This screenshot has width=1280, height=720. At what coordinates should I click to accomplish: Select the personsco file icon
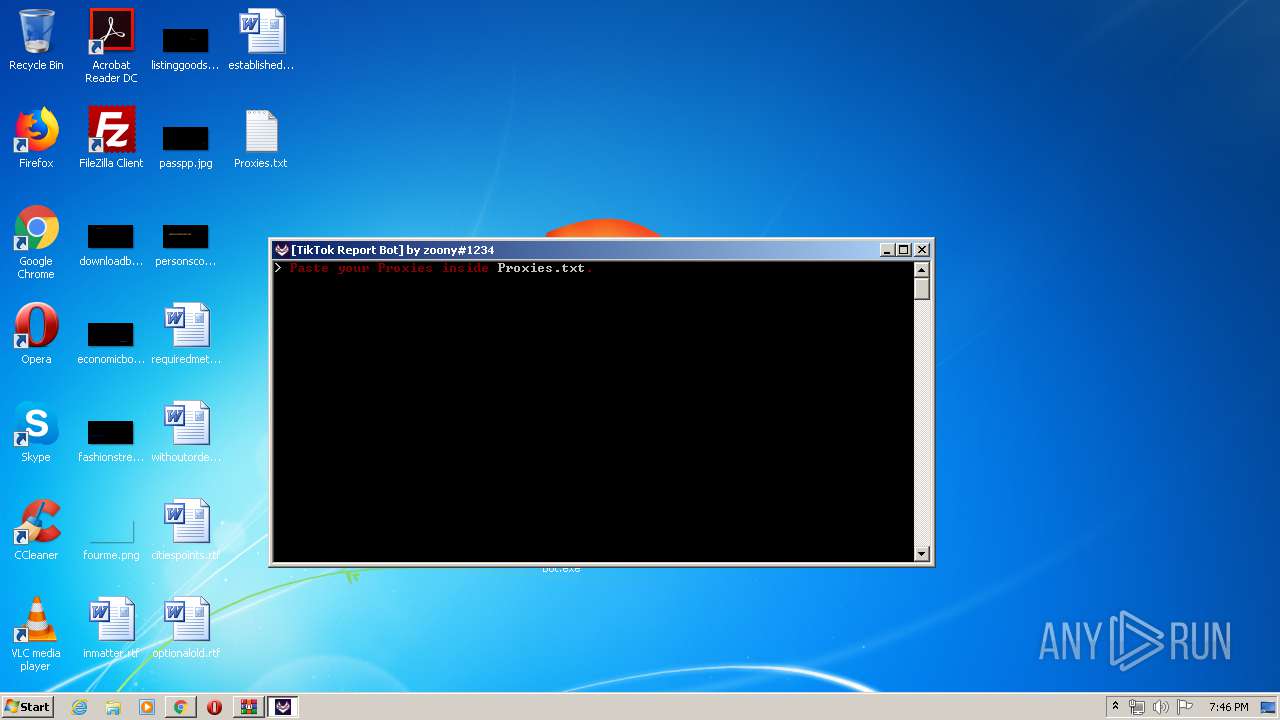[x=185, y=245]
